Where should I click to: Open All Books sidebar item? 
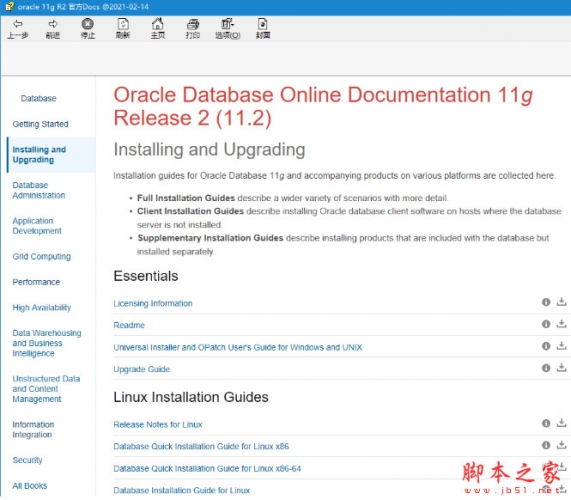pos(29,486)
